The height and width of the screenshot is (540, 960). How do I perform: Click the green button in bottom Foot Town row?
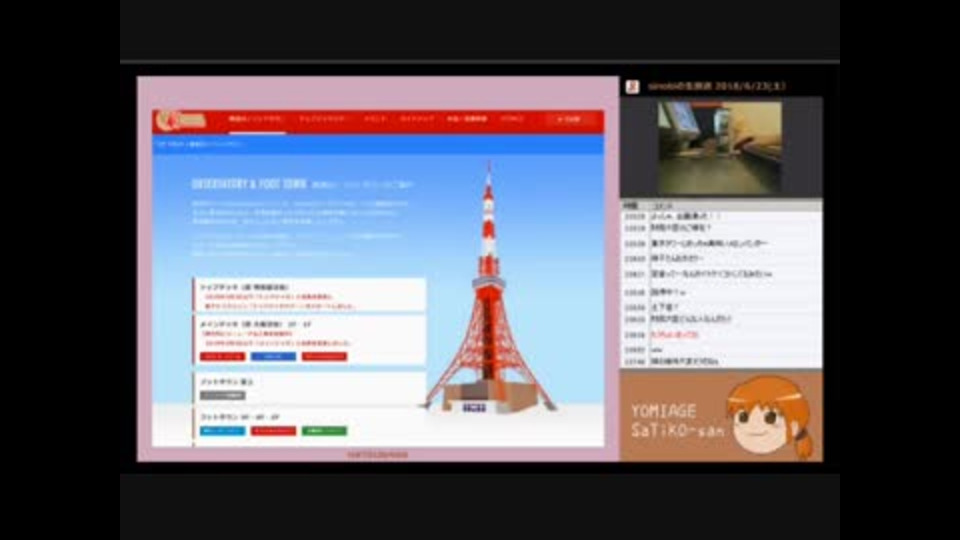pyautogui.click(x=324, y=431)
